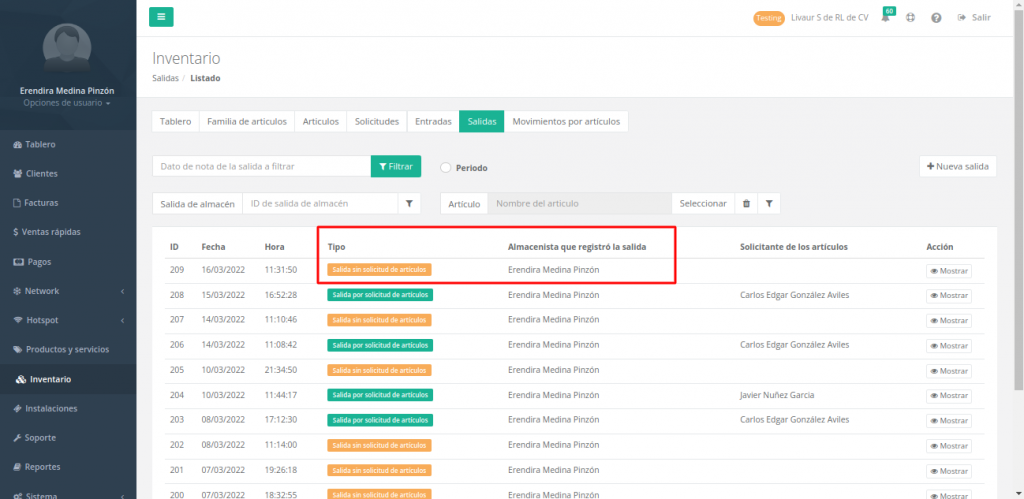Image resolution: width=1024 pixels, height=499 pixels.
Task: Click the Nueva salida button
Action: [x=957, y=166]
